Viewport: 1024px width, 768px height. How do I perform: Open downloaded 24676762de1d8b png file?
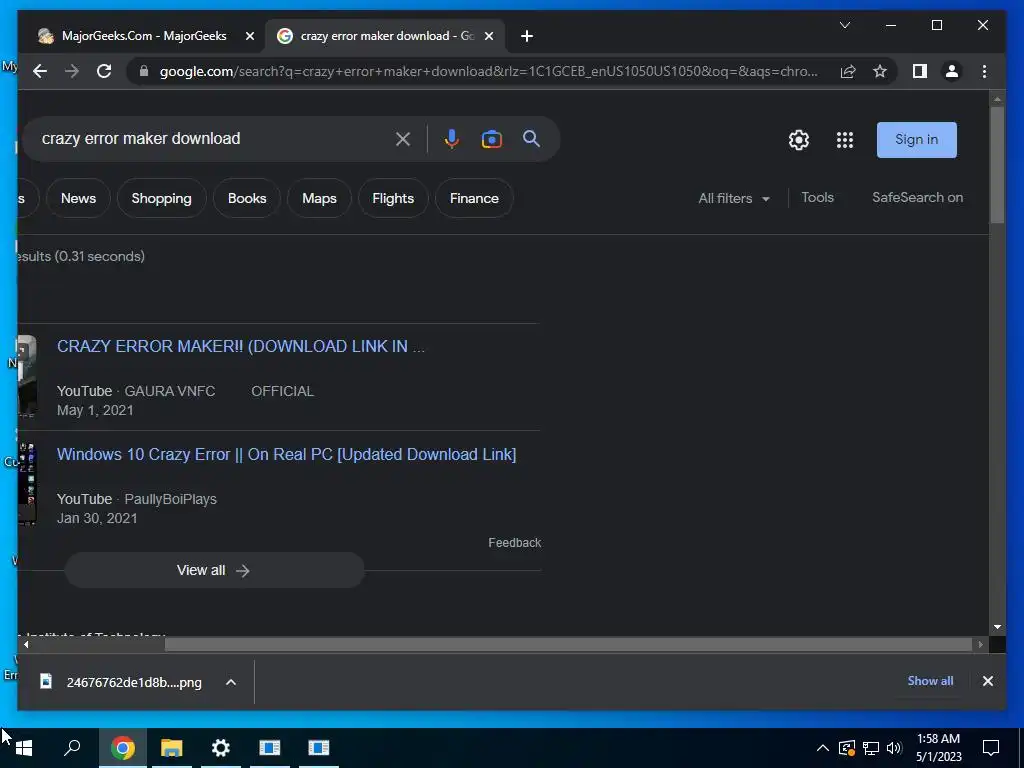click(121, 682)
